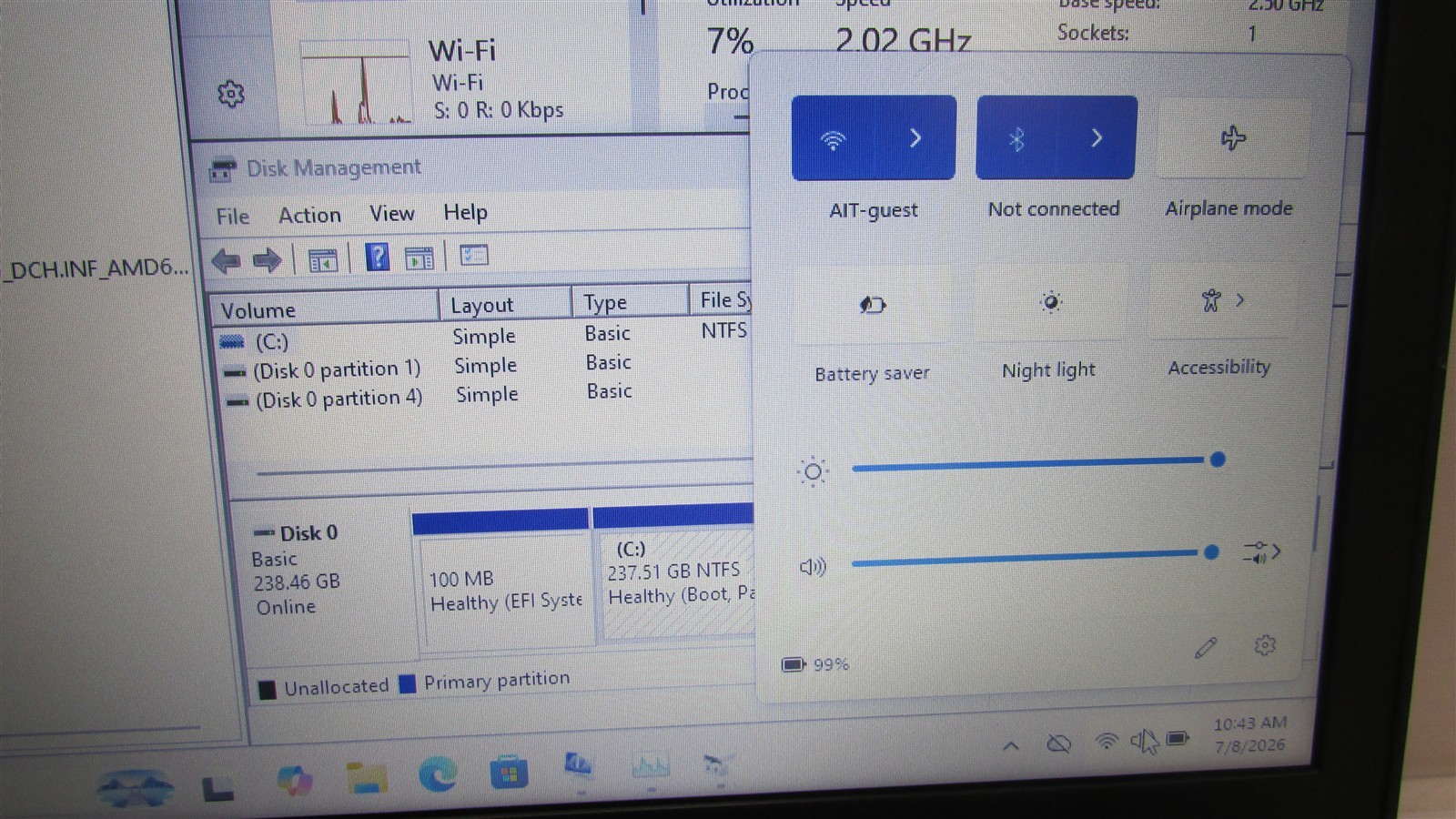This screenshot has height=819, width=1456.
Task: Open the Accessibility quick setting
Action: 1210,300
